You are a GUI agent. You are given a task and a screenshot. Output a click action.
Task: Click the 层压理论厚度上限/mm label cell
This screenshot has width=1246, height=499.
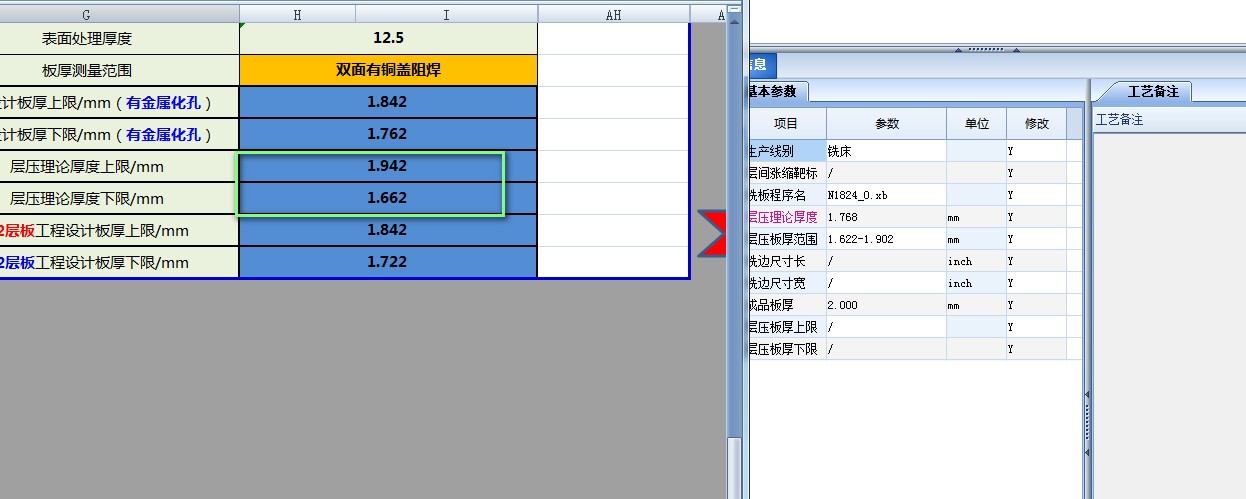(119, 166)
